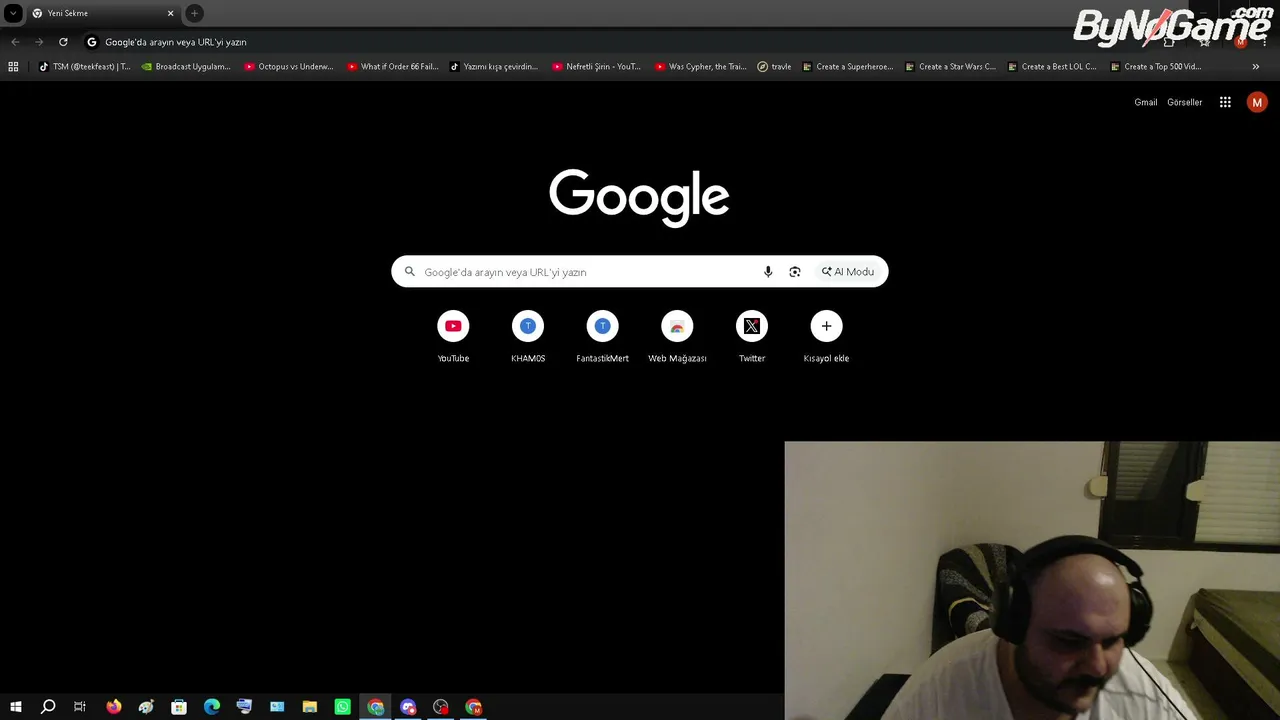Open Paint from the taskbar
The width and height of the screenshot is (1280, 720).
(146, 707)
